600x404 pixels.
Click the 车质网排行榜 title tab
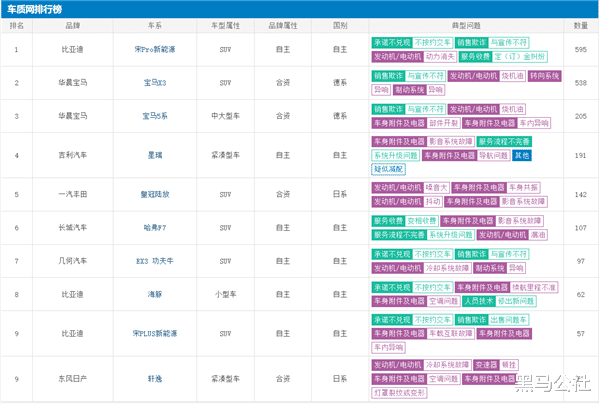tap(35, 9)
